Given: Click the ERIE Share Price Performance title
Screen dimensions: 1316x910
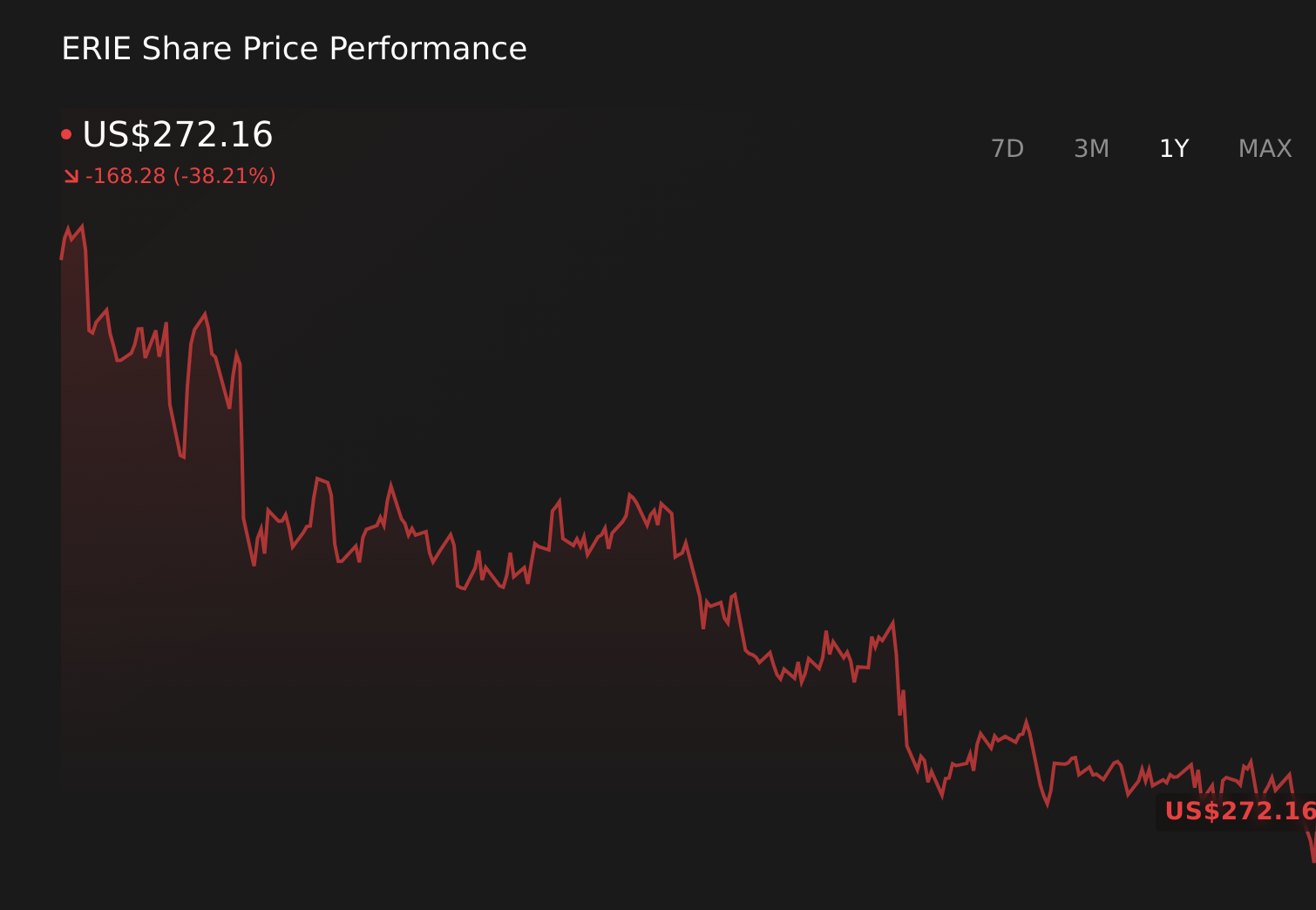Looking at the screenshot, I should pos(294,49).
